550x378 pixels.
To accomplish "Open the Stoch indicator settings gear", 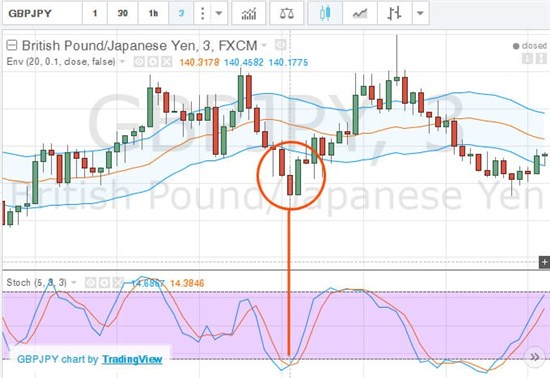I will click(104, 282).
